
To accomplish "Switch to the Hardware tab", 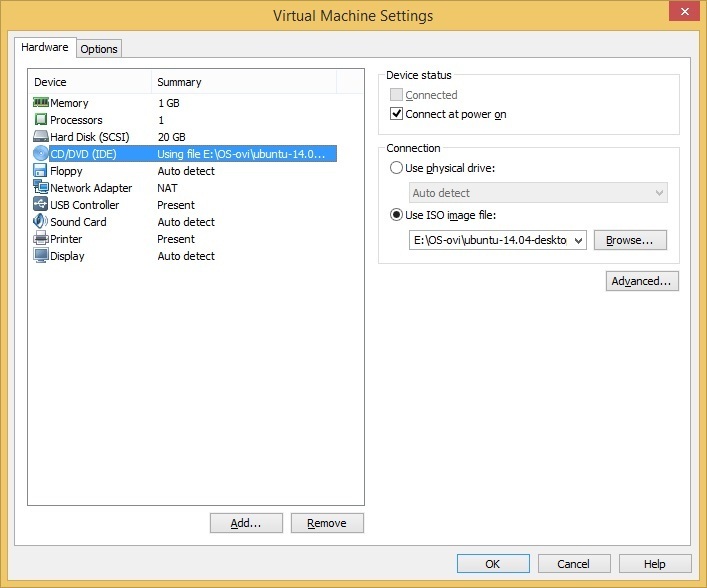I will point(45,47).
